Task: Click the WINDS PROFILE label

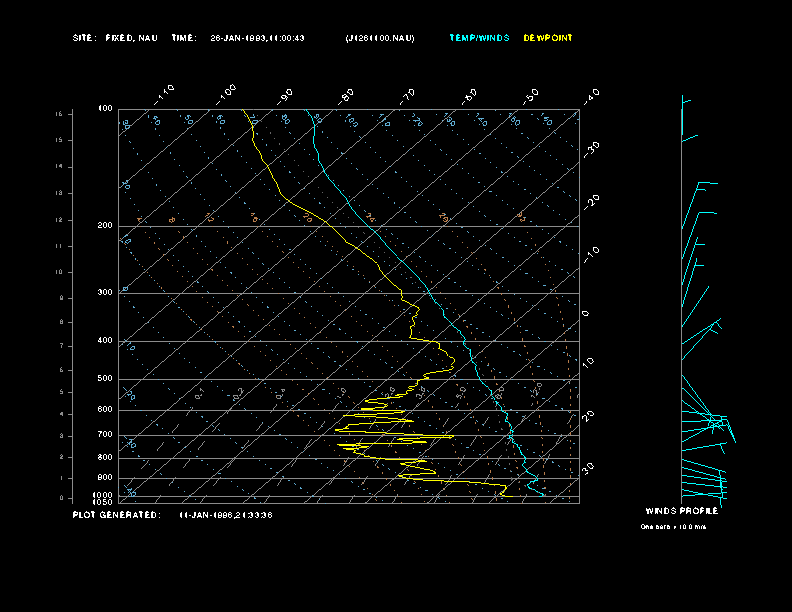Action: [x=681, y=510]
